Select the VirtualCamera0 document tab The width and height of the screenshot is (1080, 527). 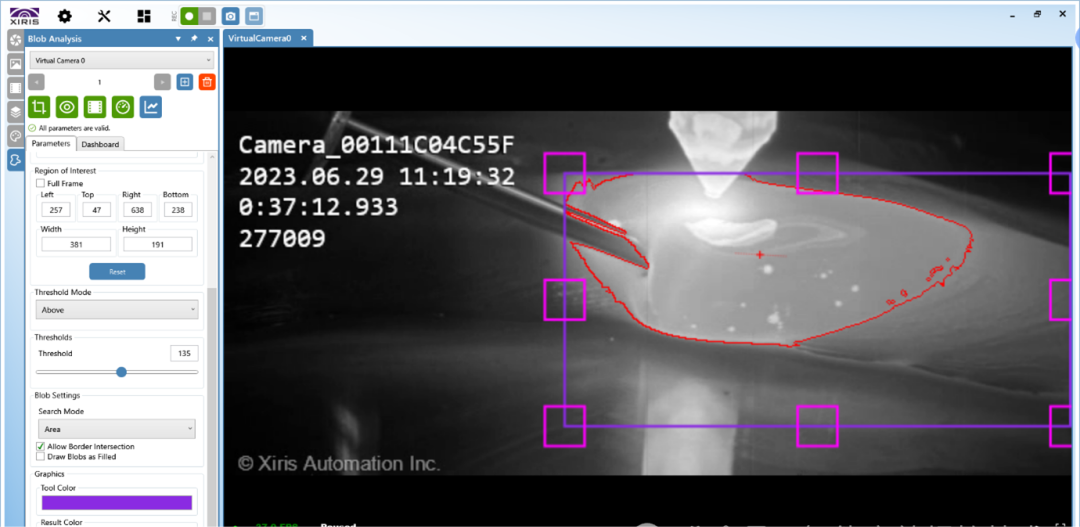click(260, 39)
